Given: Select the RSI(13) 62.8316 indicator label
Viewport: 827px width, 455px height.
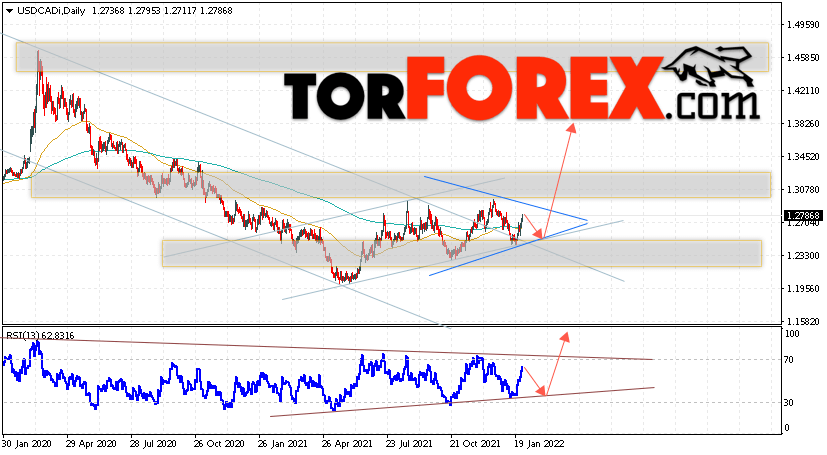Looking at the screenshot, I should pyautogui.click(x=40, y=335).
